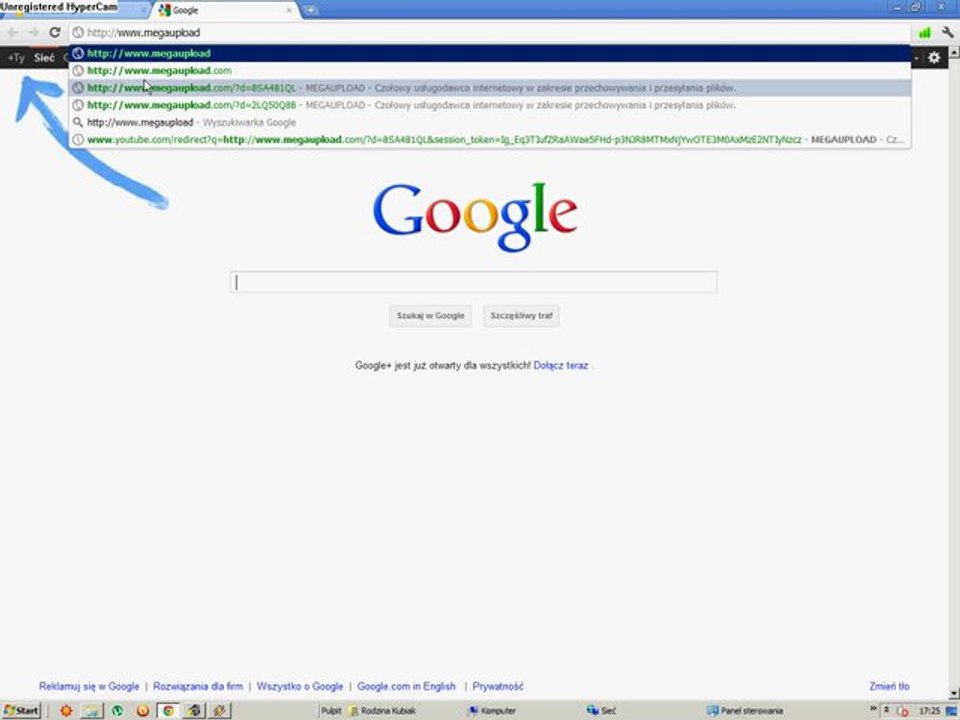Image resolution: width=960 pixels, height=720 pixels.
Task: Open the Windows Start button
Action: (x=21, y=710)
